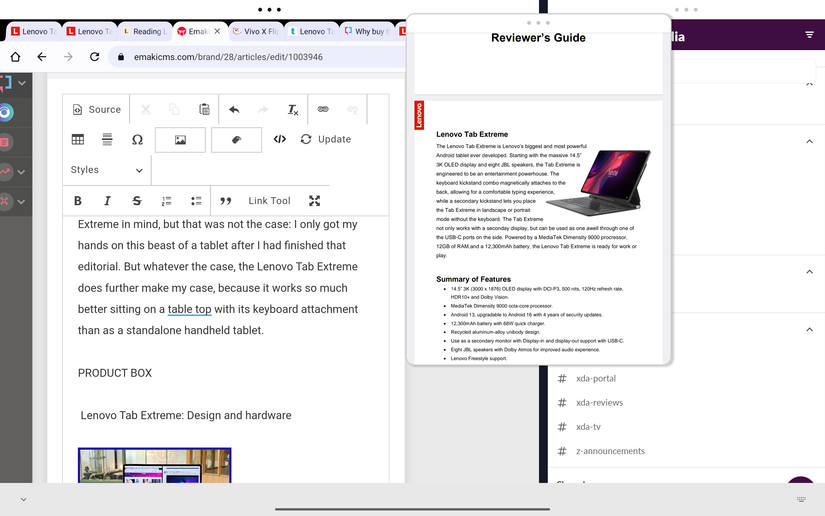
Task: Expand the top sidebar chevron in CMS
Action: pyautogui.click(x=22, y=83)
